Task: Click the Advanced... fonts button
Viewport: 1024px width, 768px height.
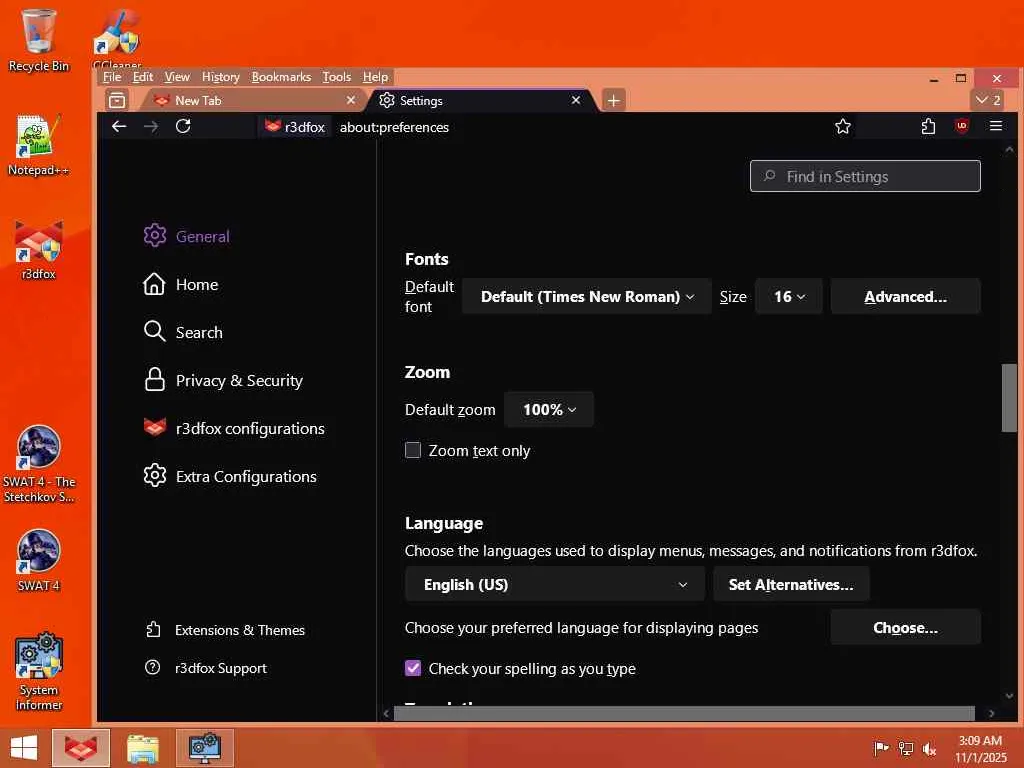Action: point(905,296)
